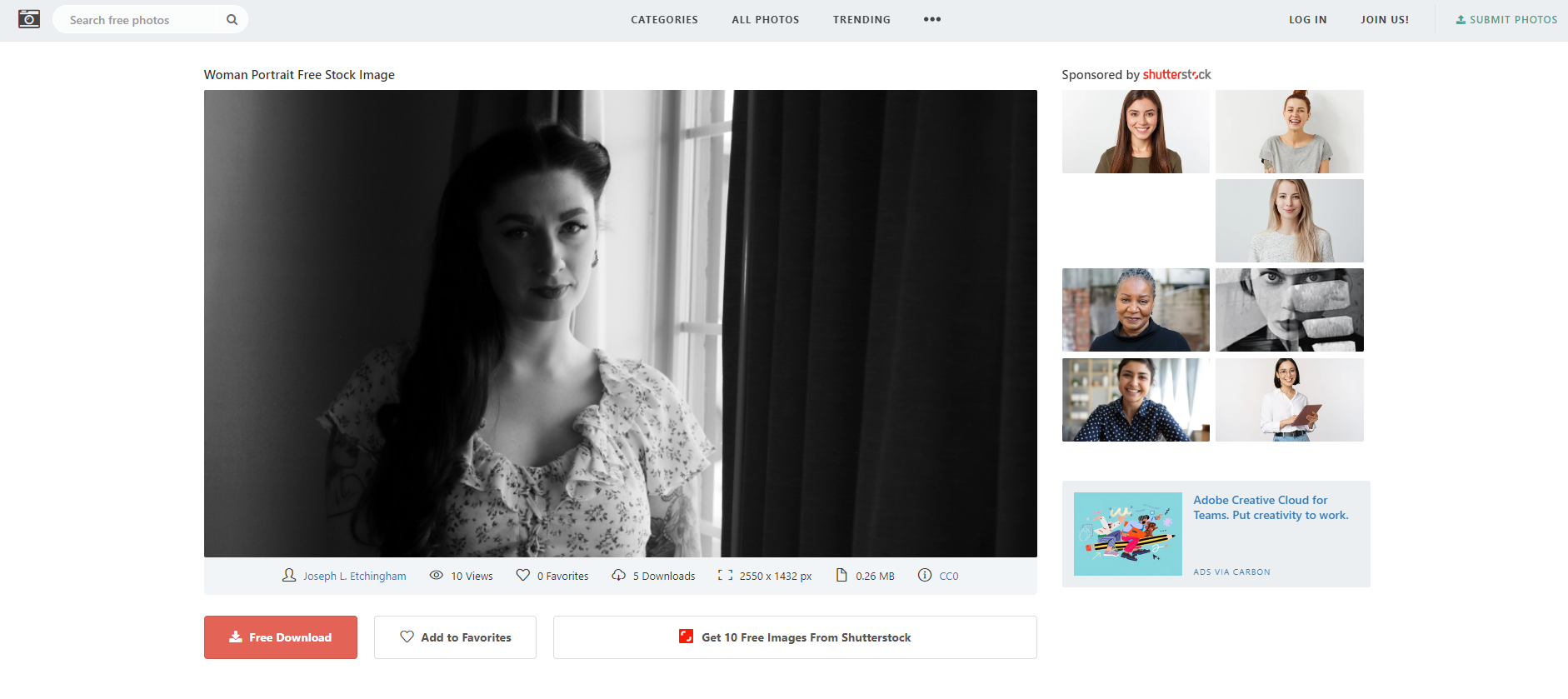Open the Trending menu item
The image size is (1568, 699).
coord(861,20)
